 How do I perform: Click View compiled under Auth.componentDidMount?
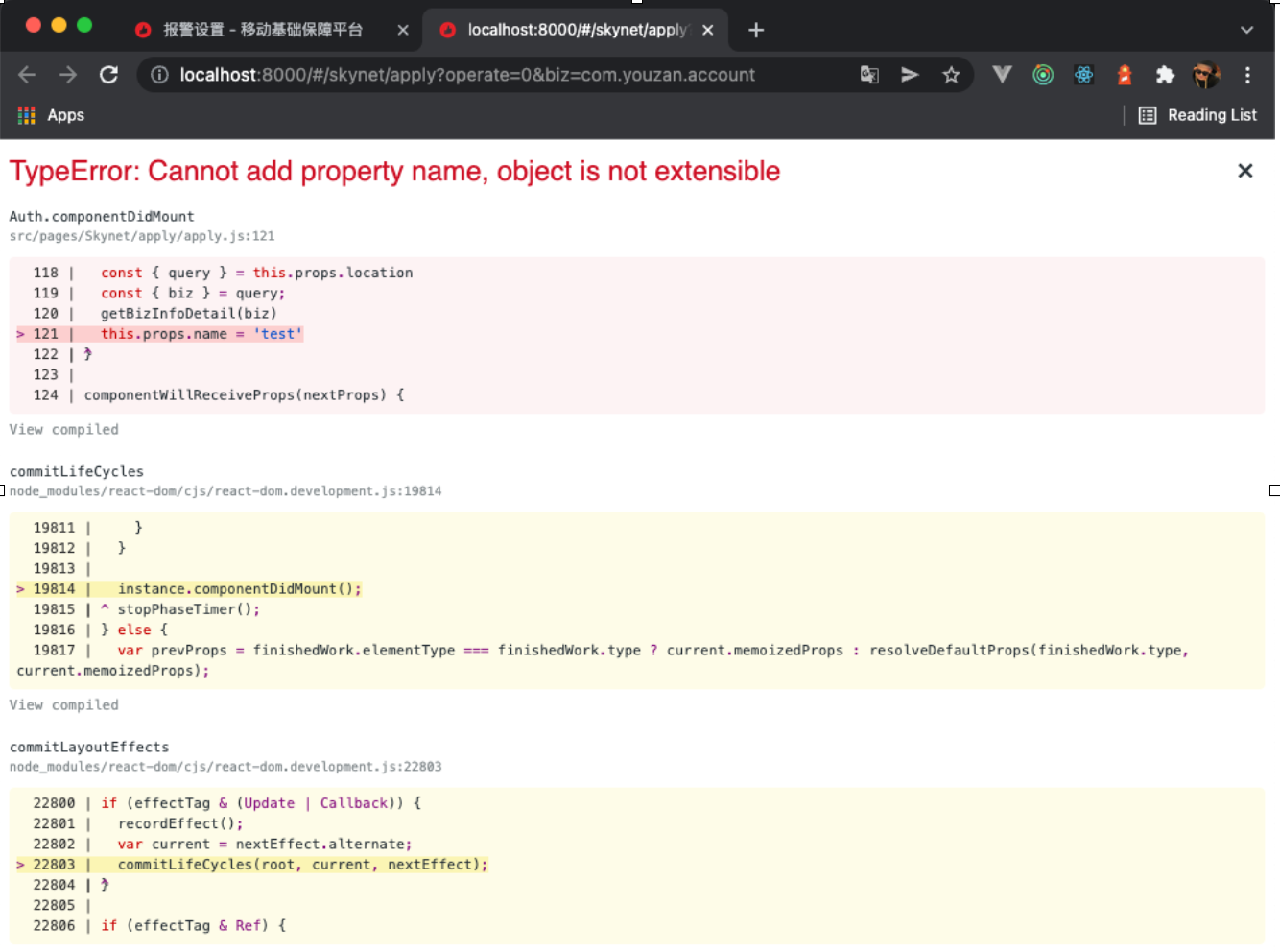(64, 430)
